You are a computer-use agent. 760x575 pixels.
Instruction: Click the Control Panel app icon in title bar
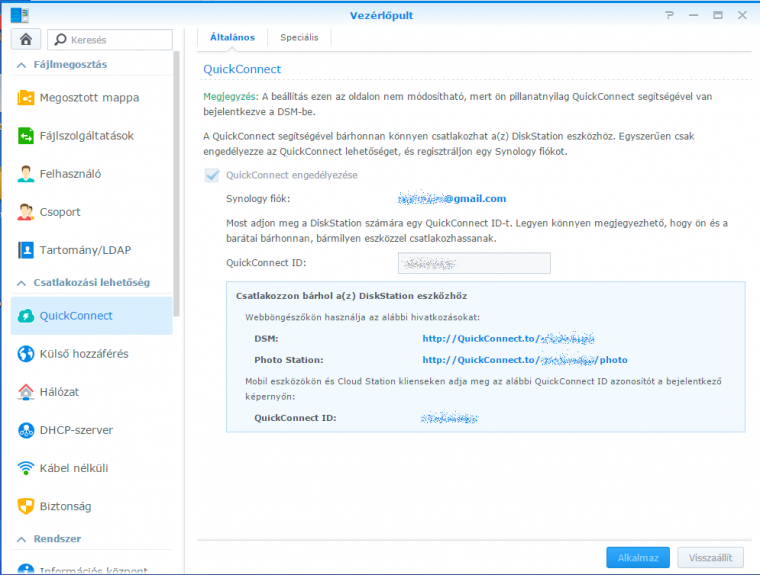coord(20,15)
